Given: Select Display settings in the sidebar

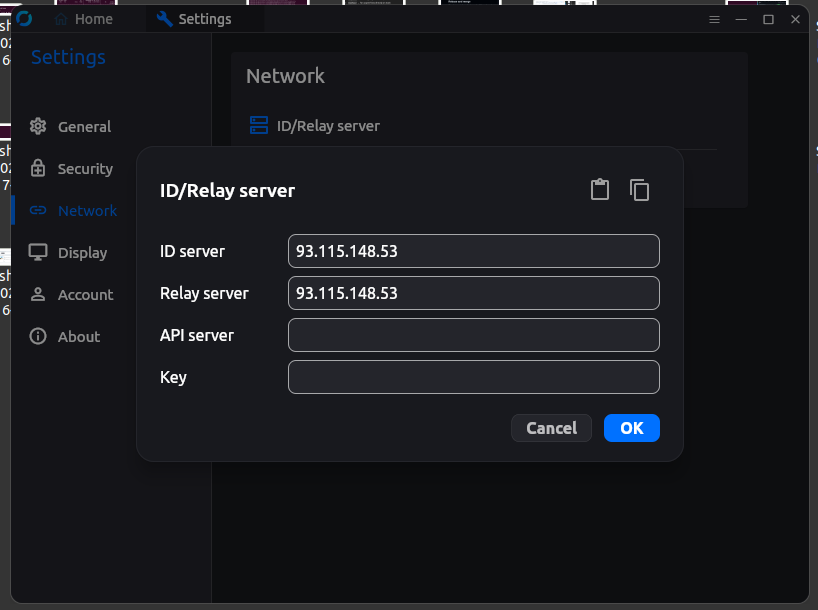Looking at the screenshot, I should click(x=82, y=253).
